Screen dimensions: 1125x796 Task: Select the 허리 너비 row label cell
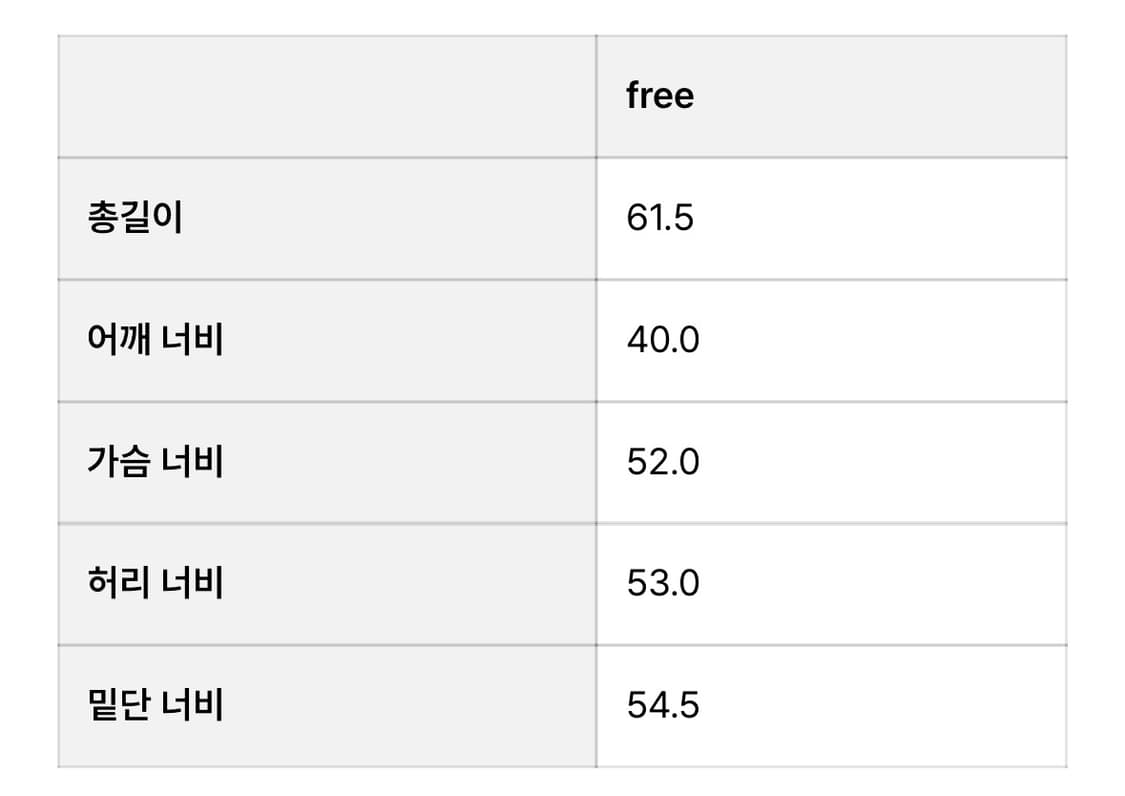coord(155,583)
